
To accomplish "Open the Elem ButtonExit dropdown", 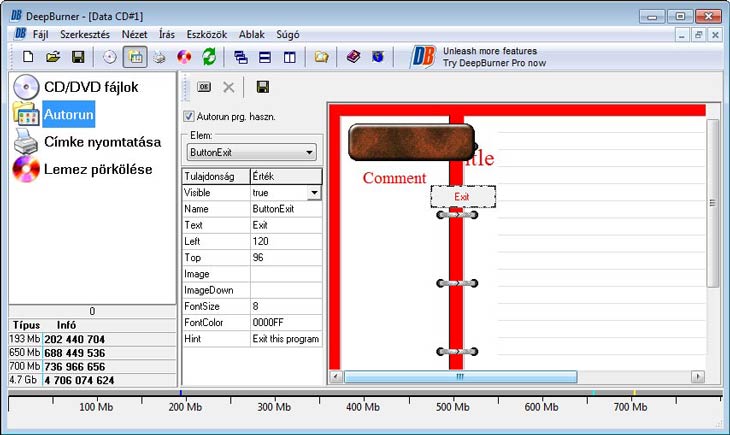I will click(x=251, y=152).
